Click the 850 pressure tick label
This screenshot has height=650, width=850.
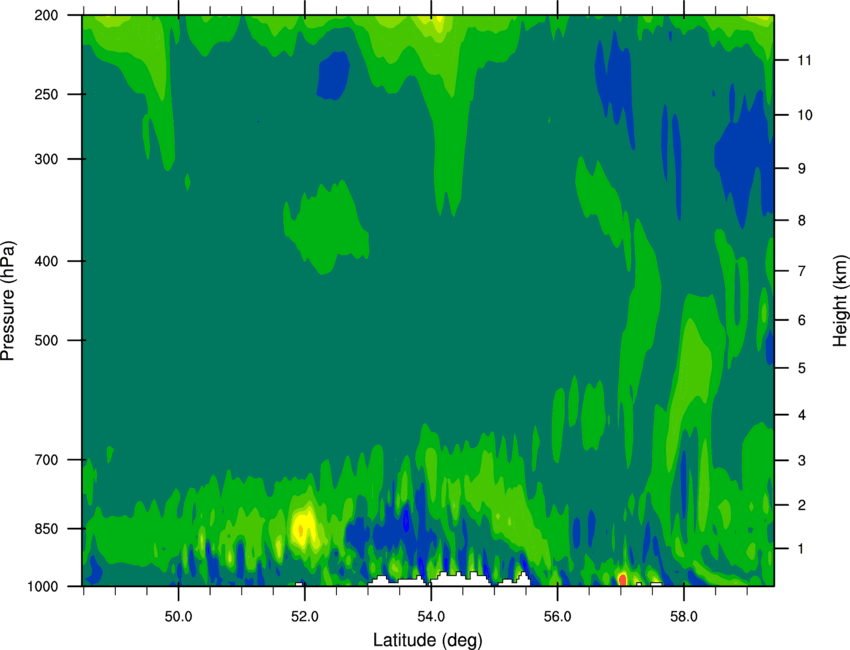(46, 529)
